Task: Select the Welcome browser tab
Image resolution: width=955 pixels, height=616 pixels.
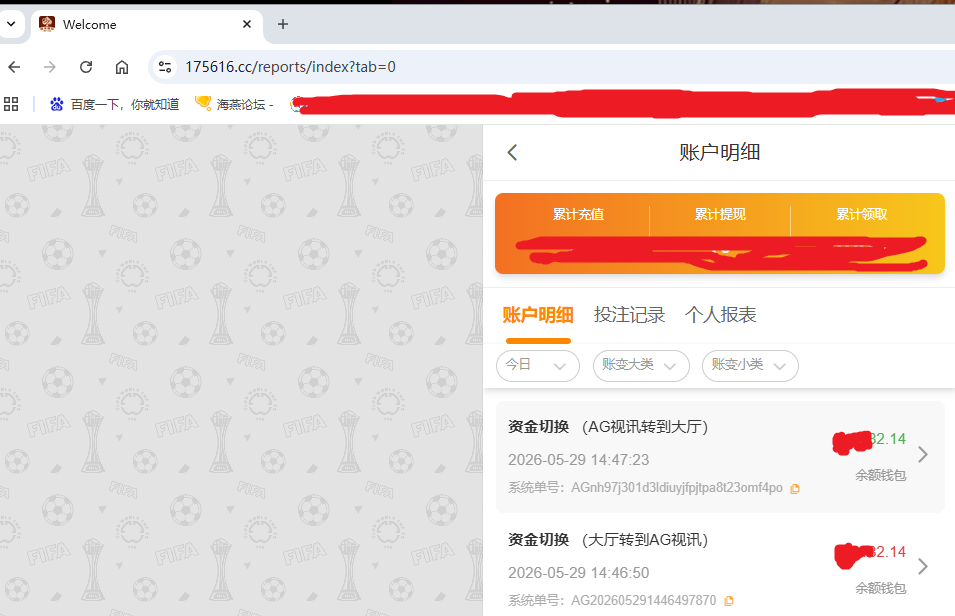Action: [x=146, y=24]
